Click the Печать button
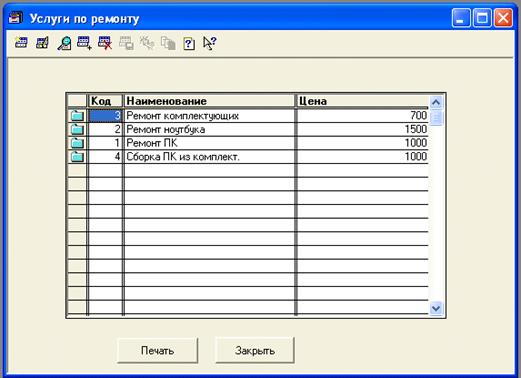 click(x=158, y=350)
